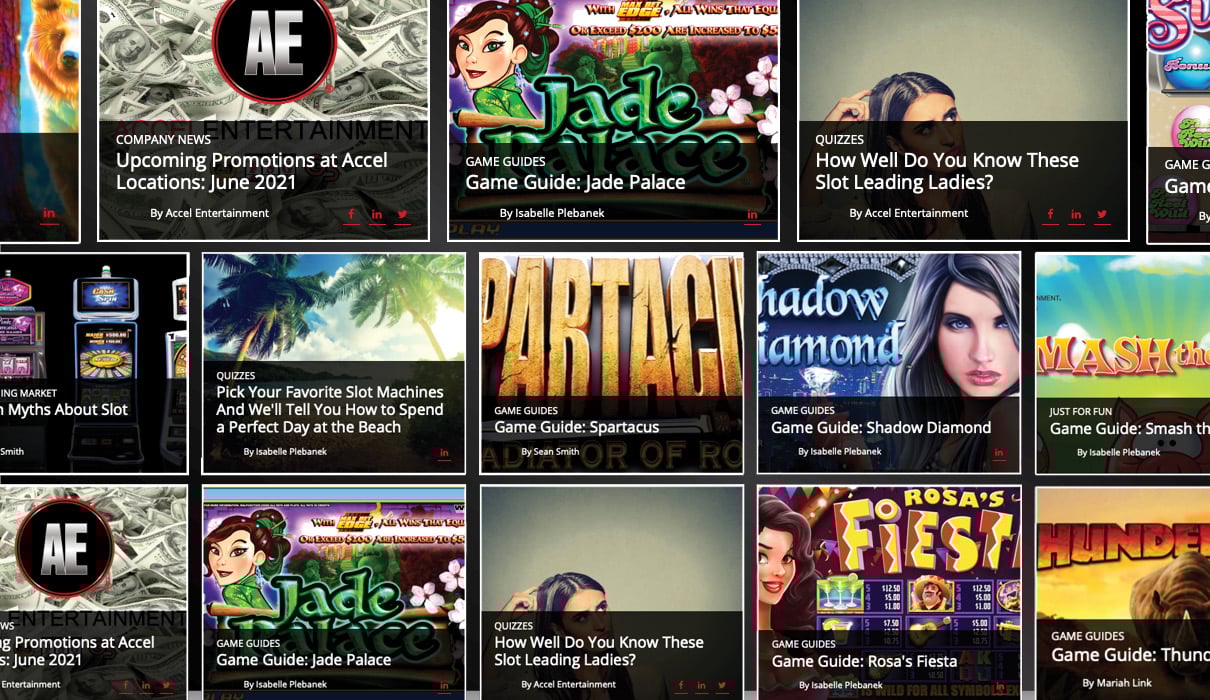Click Facebook icon on large Slot Leading Ladies card
Image resolution: width=1210 pixels, height=700 pixels.
tap(1051, 214)
